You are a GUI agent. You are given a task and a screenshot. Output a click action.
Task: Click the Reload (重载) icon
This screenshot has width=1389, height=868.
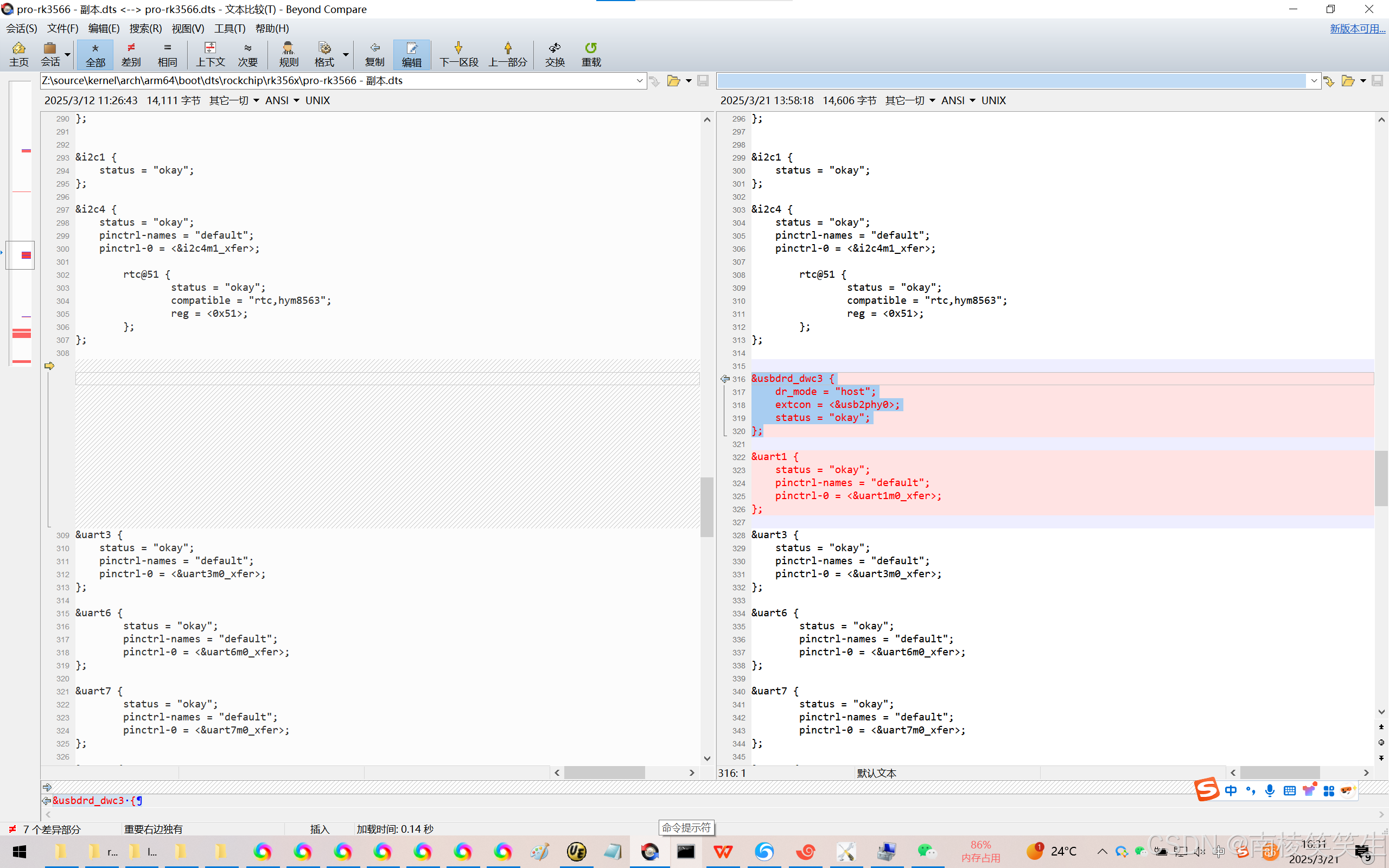pos(591,54)
